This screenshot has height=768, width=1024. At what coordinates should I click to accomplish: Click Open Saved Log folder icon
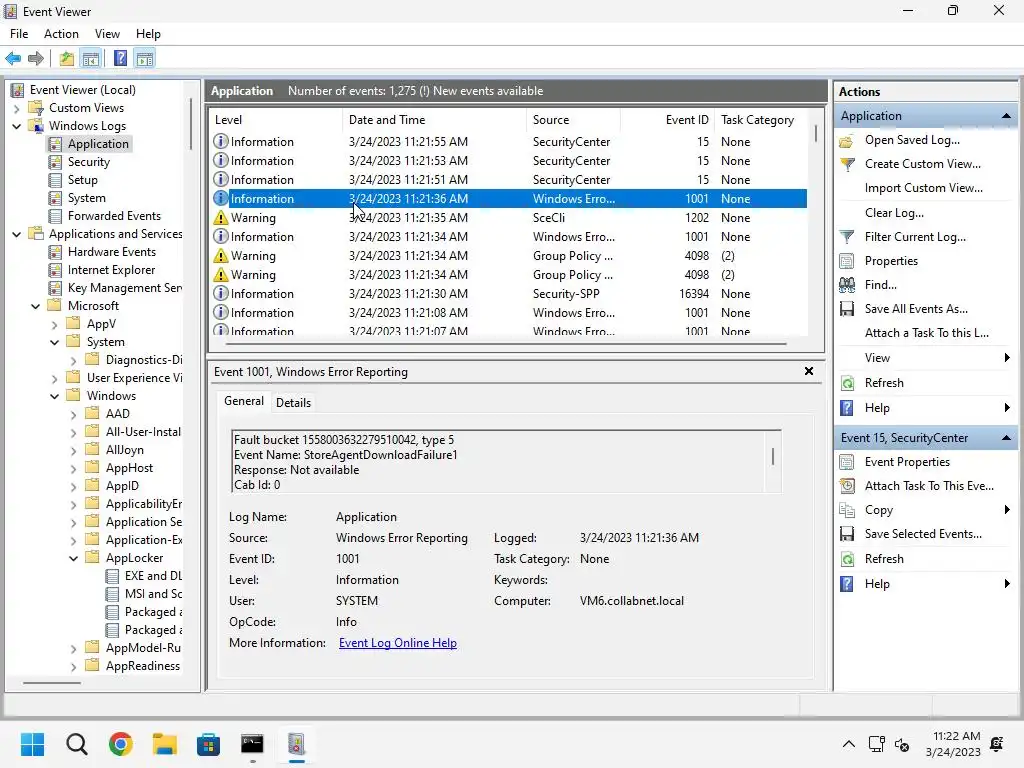pyautogui.click(x=847, y=140)
